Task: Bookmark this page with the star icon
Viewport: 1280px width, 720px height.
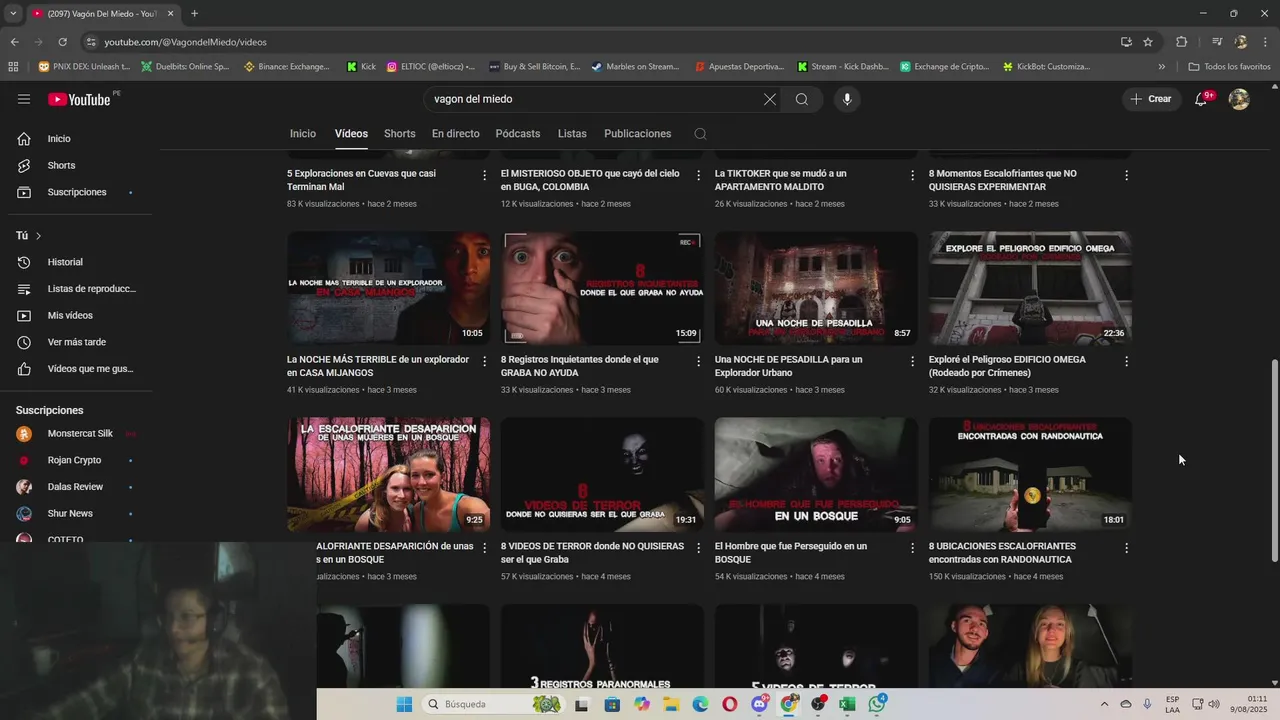Action: point(1148,42)
